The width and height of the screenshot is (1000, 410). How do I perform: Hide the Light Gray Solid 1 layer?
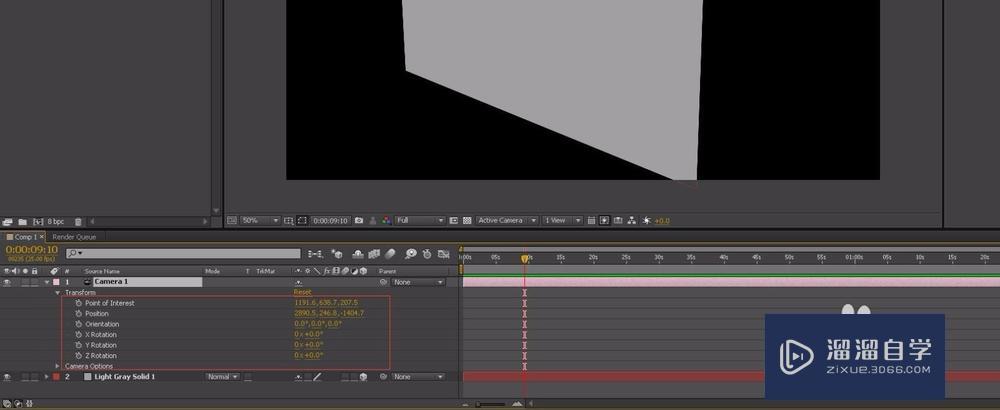(7, 377)
